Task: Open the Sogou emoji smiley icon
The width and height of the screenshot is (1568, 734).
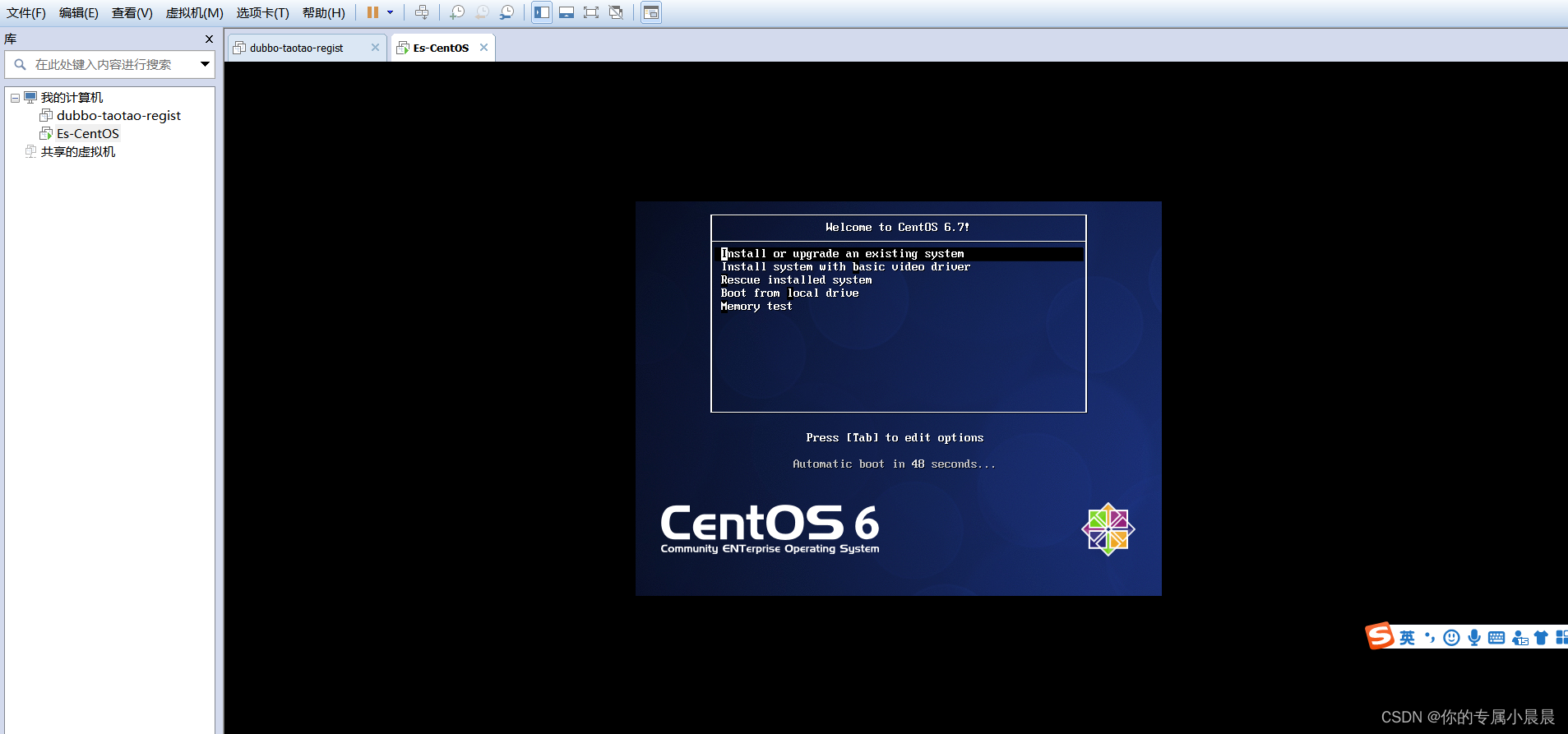Action: (1452, 638)
